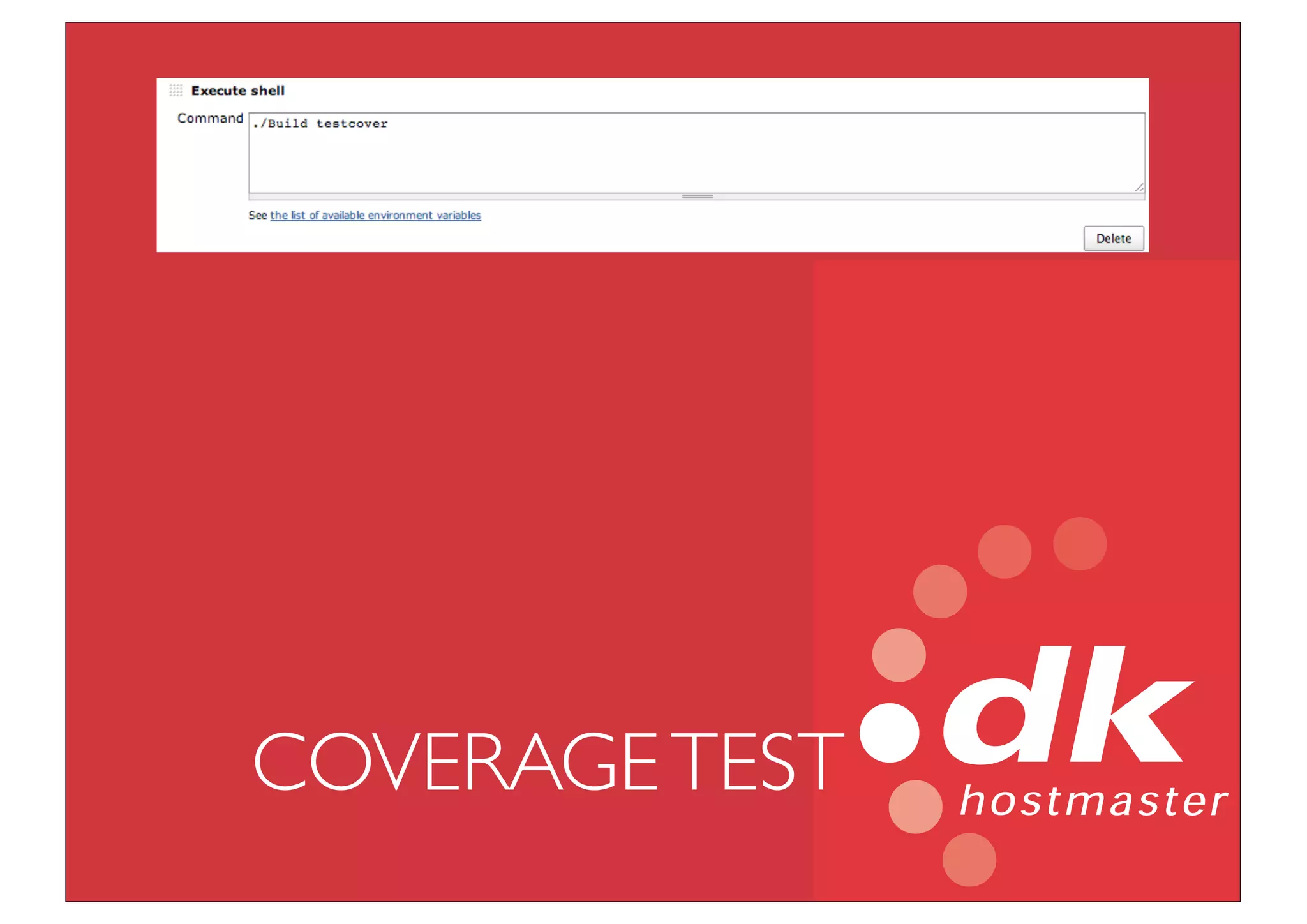Click the horizontal resize bar under the Command box

[696, 197]
